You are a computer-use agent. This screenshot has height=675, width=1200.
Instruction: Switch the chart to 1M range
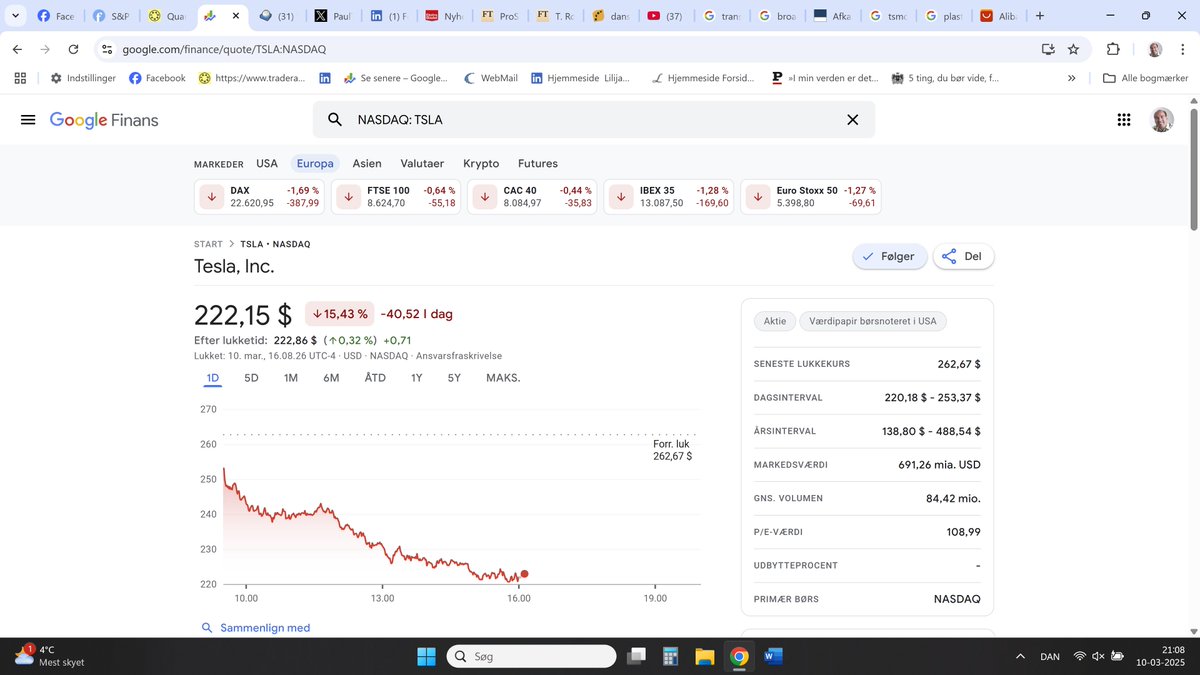point(291,378)
